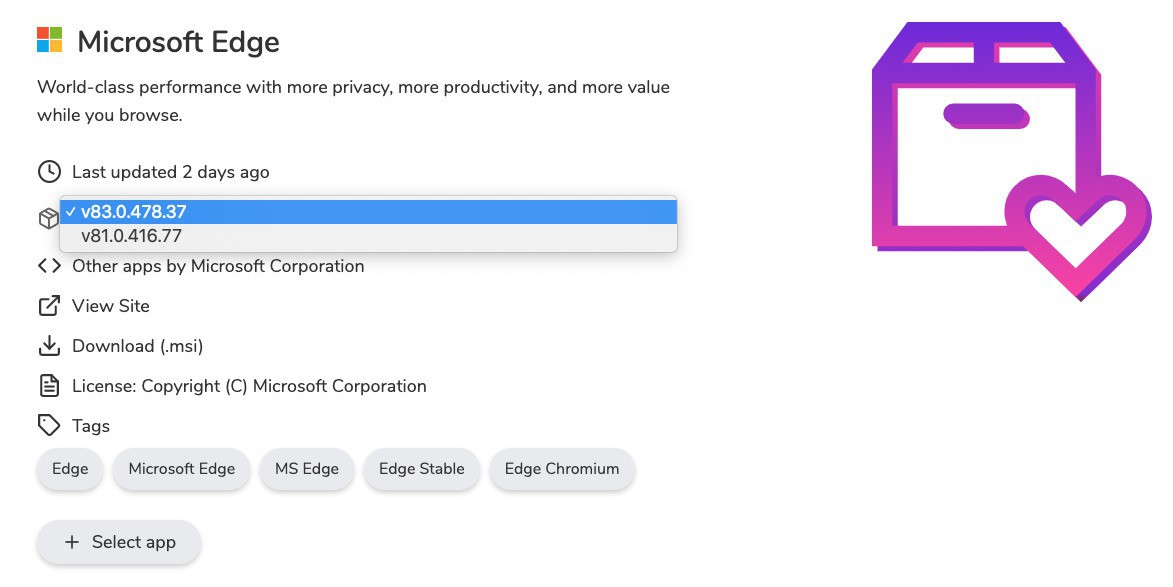Click the code brackets icon for other apps
1173x587 pixels.
pyautogui.click(x=49, y=266)
